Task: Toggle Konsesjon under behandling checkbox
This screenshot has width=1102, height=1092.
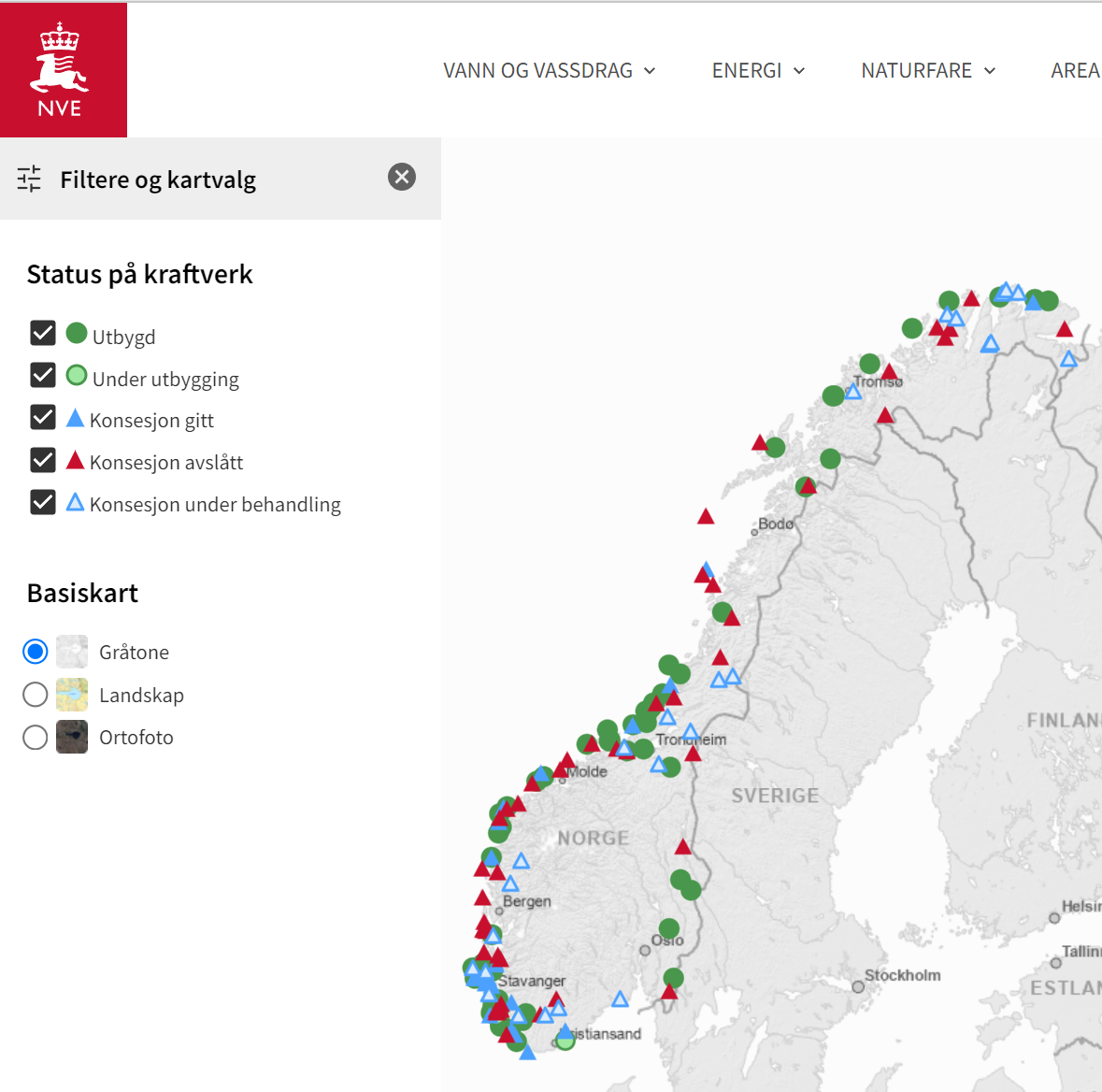Action: pyautogui.click(x=43, y=502)
